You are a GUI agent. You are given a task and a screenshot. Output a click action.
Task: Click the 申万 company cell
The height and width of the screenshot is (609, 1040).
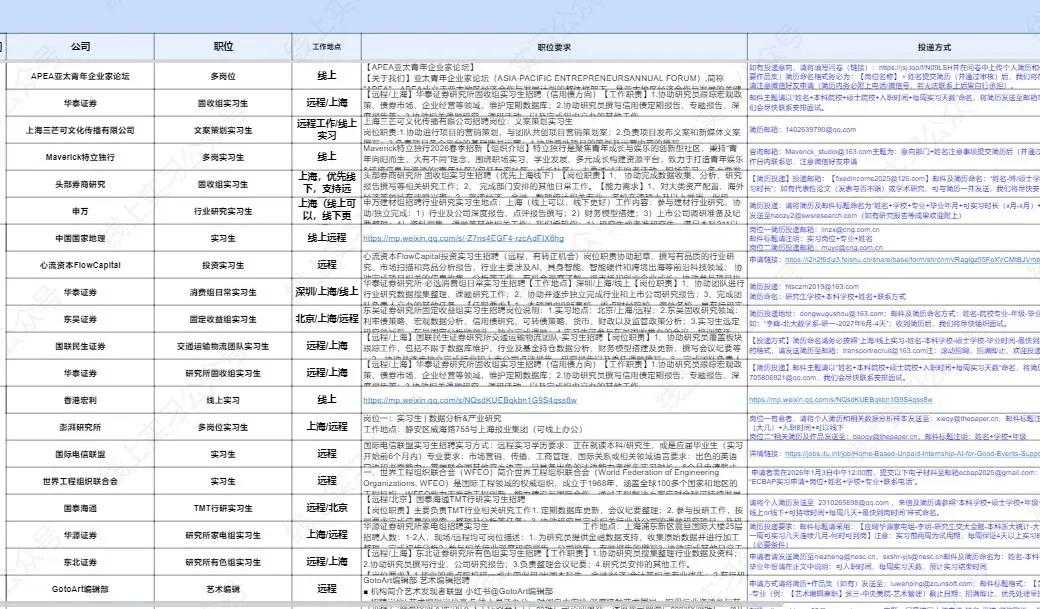(x=80, y=211)
